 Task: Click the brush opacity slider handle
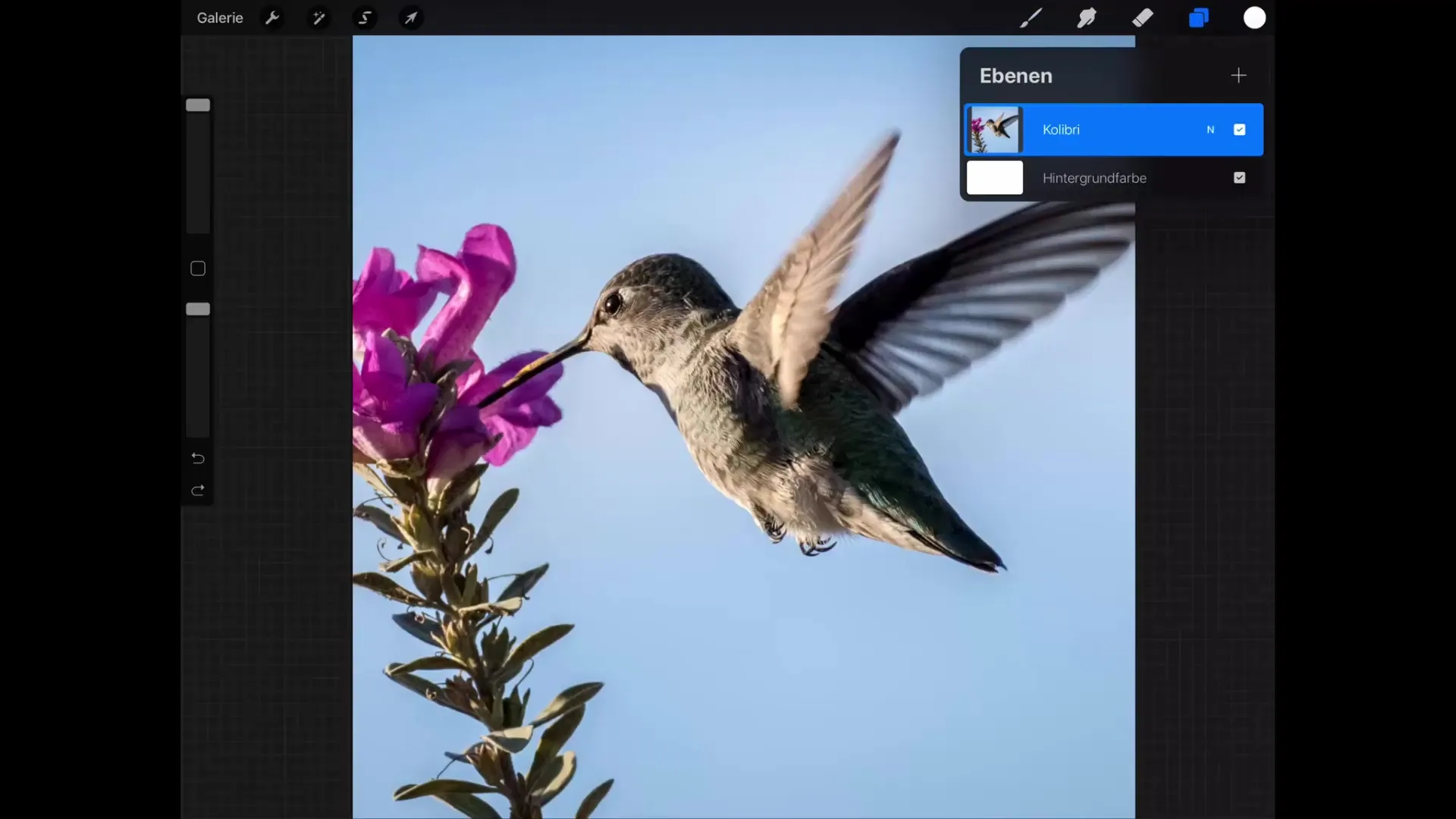(x=198, y=309)
